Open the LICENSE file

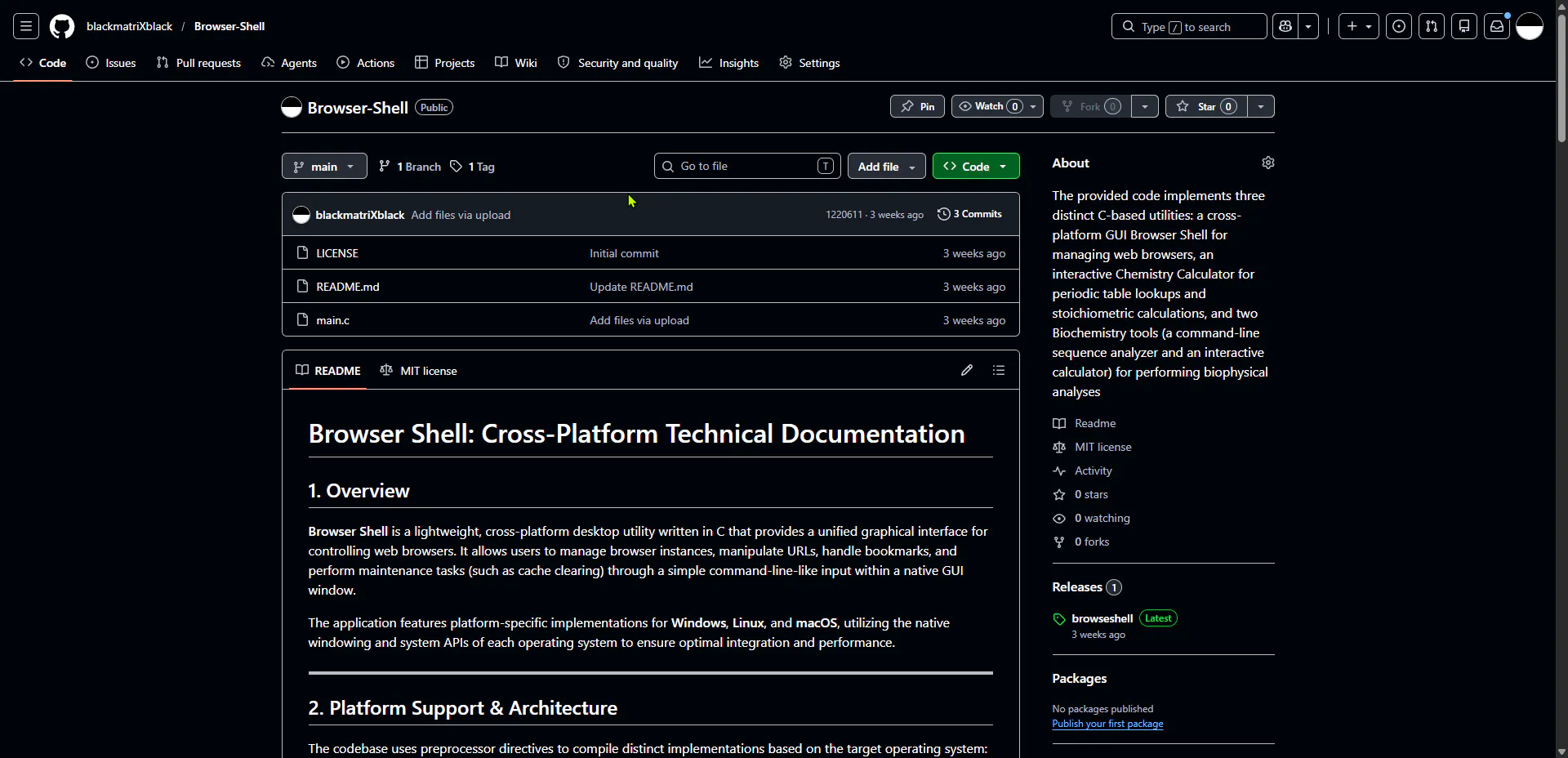click(337, 253)
